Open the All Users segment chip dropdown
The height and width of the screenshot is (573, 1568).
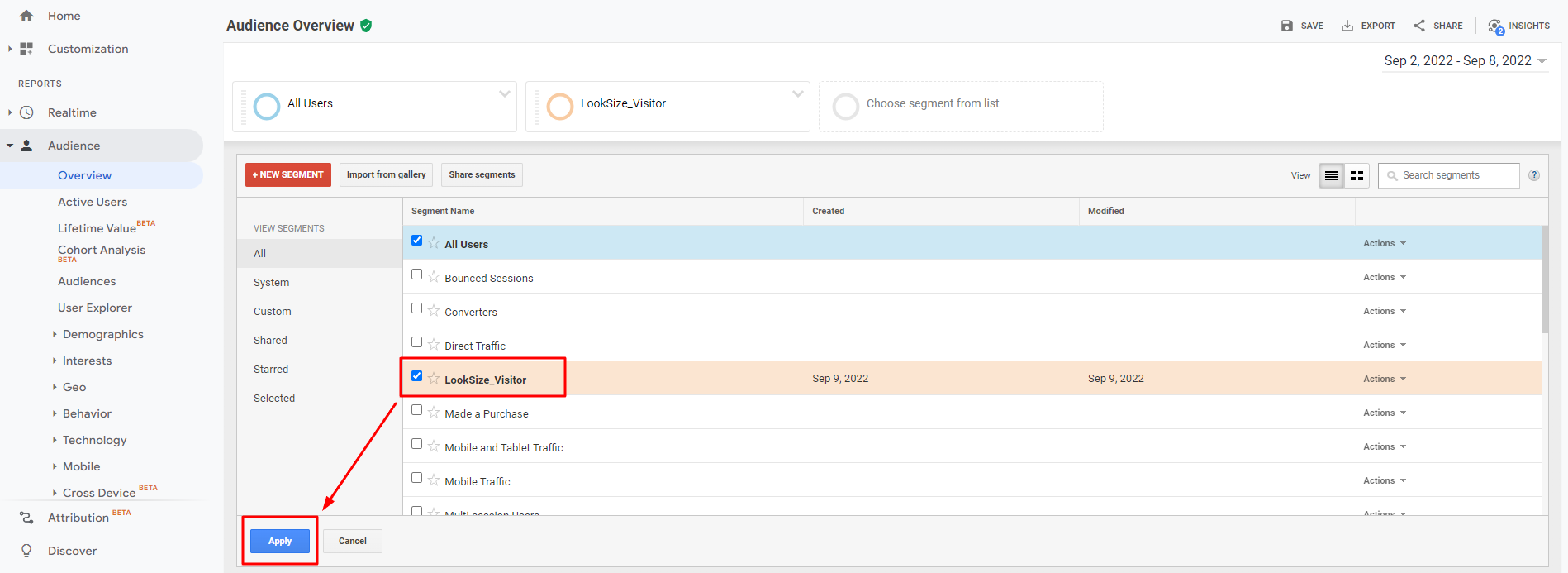coord(504,93)
